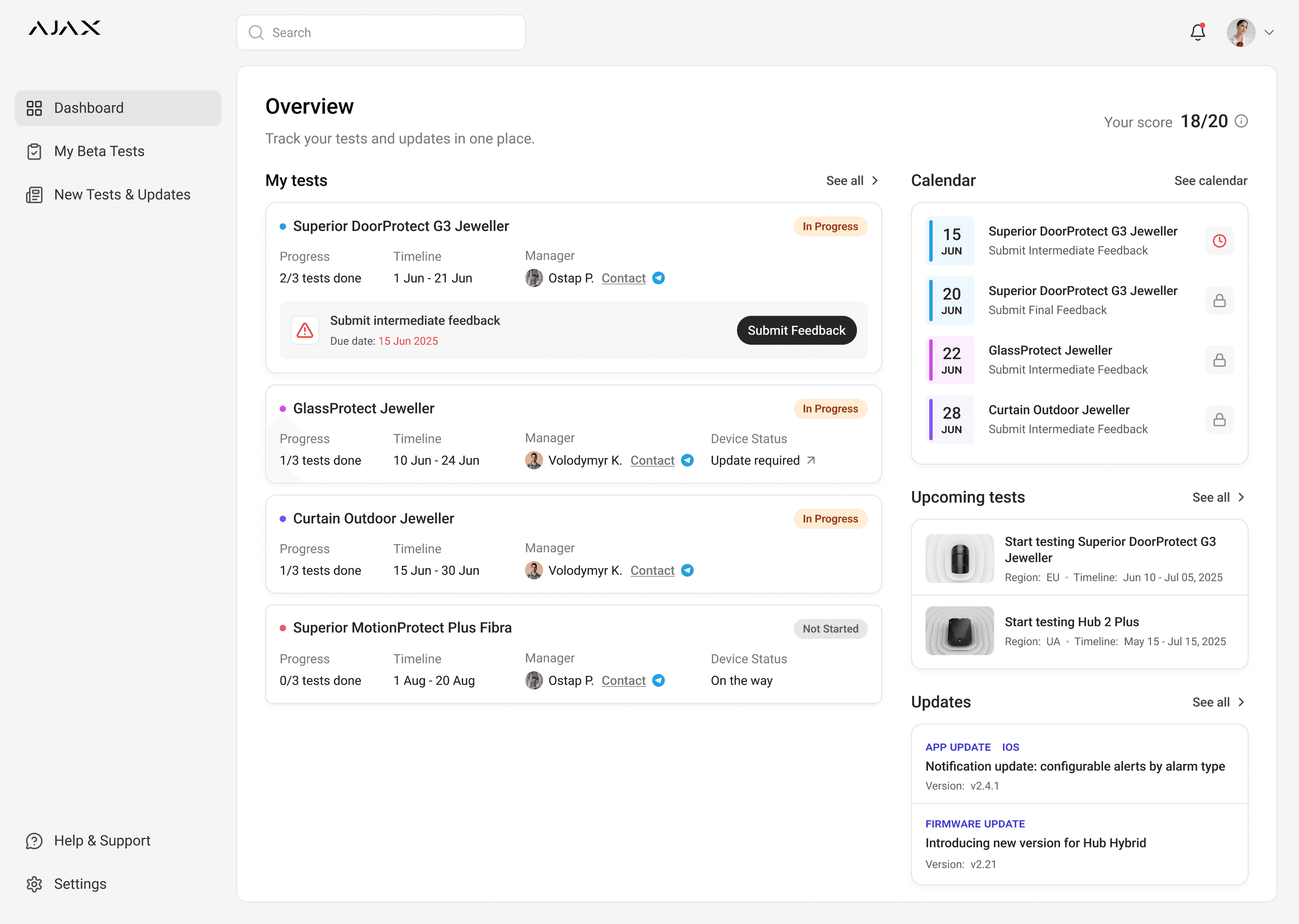Click the Help & Support icon
Screen dimensions: 1299x924
coord(34,841)
